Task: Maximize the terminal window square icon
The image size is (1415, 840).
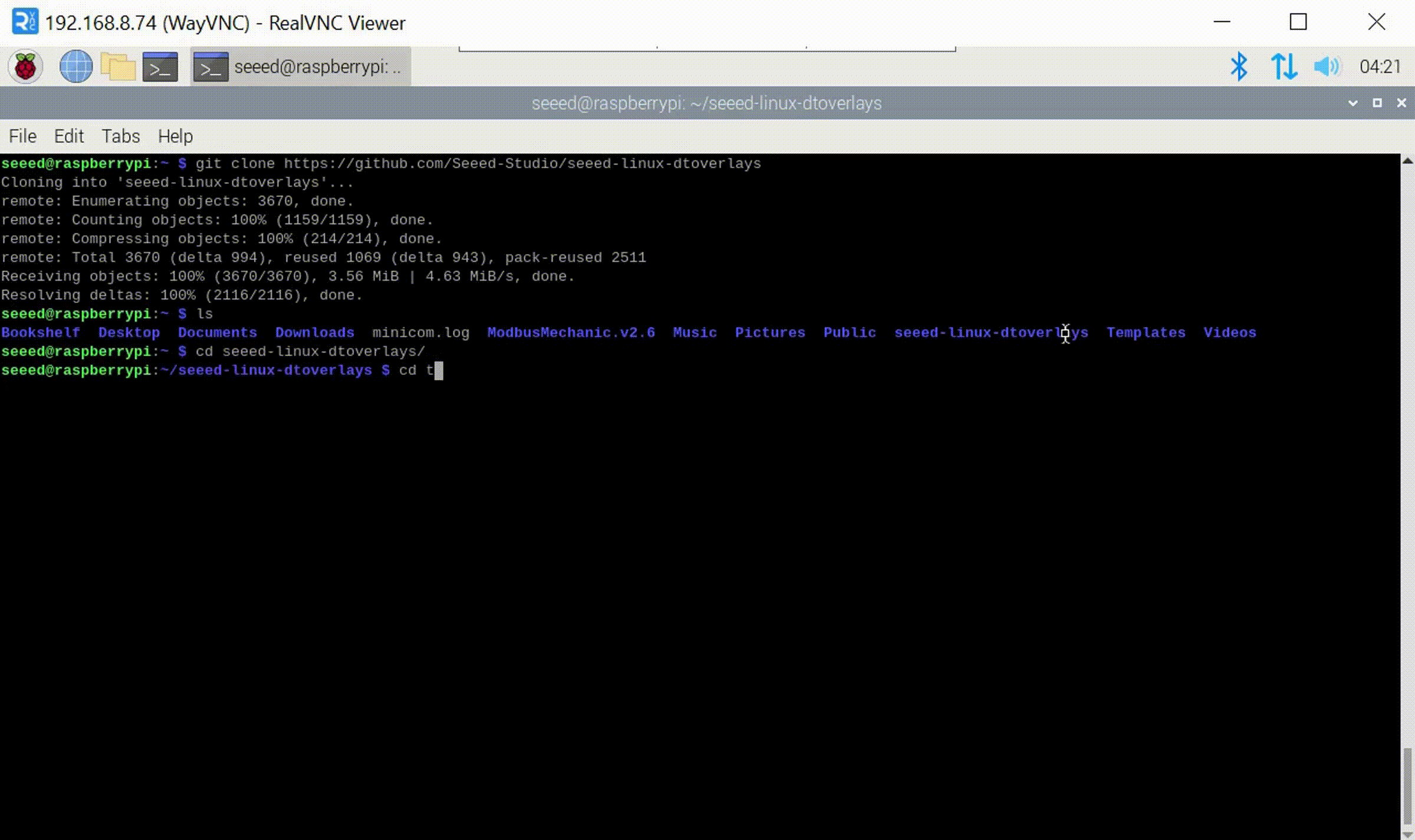Action: click(x=1377, y=103)
